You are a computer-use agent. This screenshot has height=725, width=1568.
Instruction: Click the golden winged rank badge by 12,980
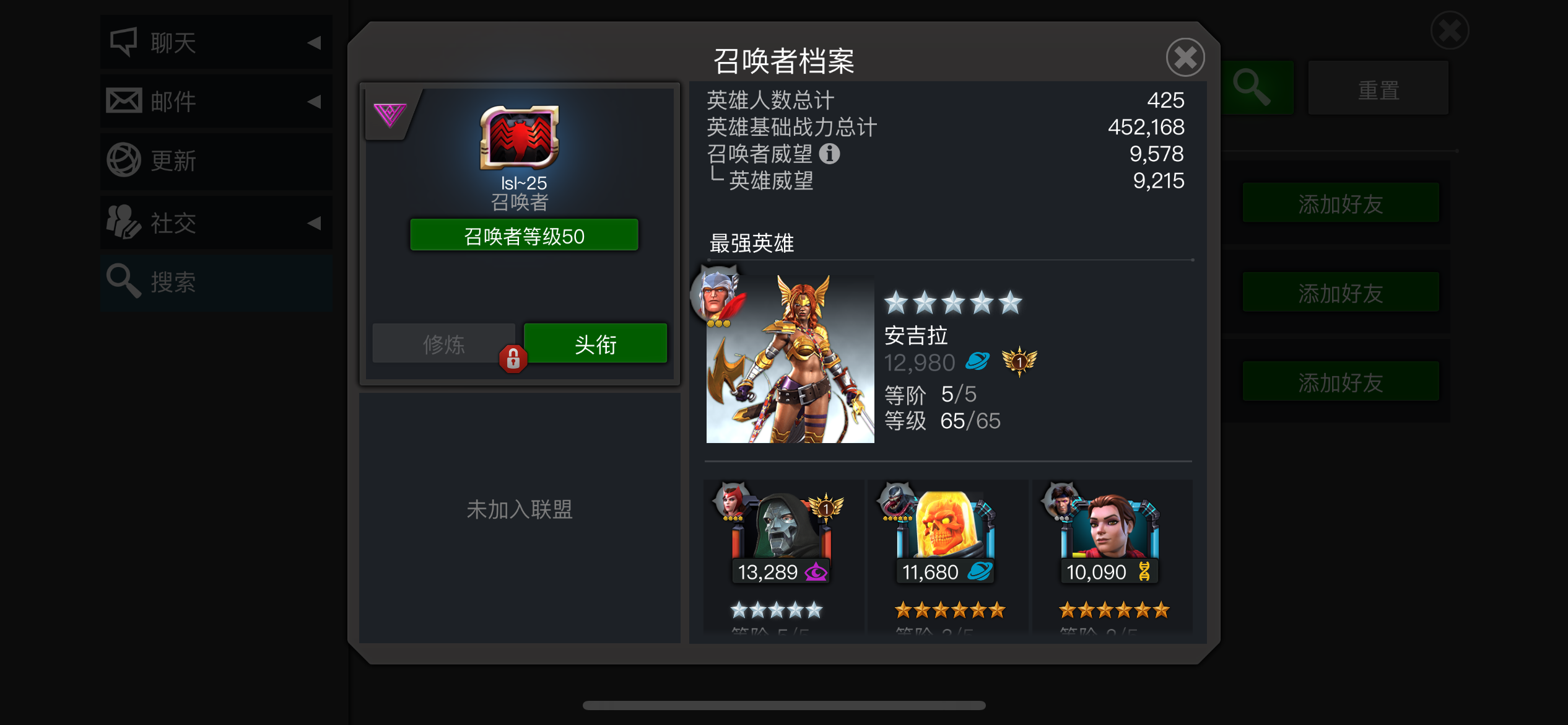[1019, 361]
